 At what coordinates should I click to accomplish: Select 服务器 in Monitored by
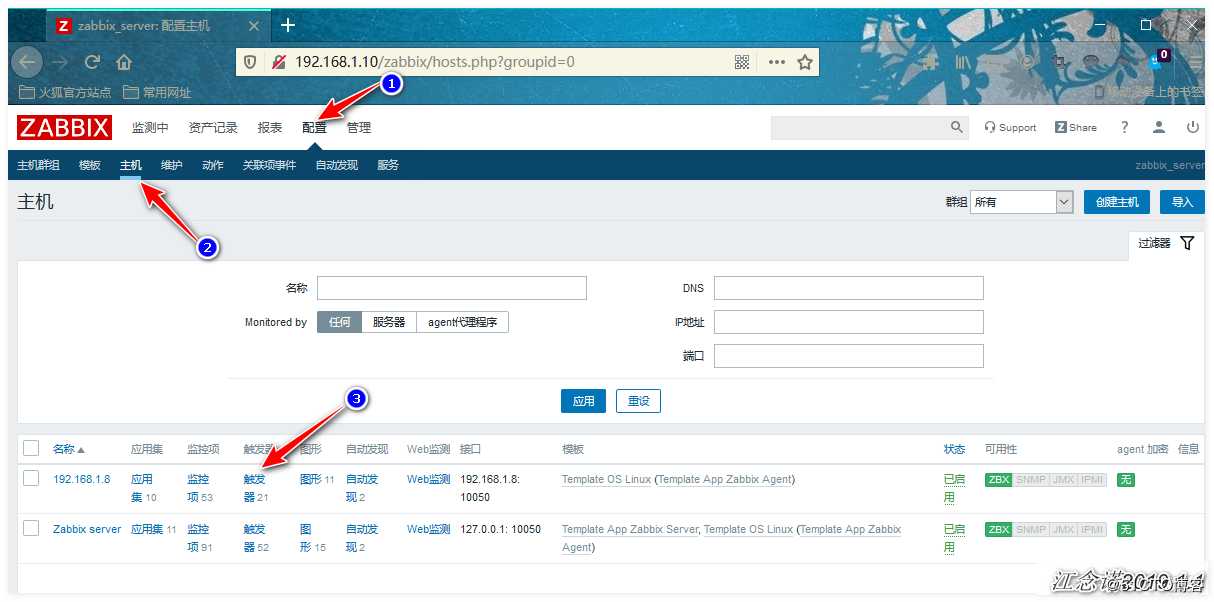pyautogui.click(x=389, y=322)
